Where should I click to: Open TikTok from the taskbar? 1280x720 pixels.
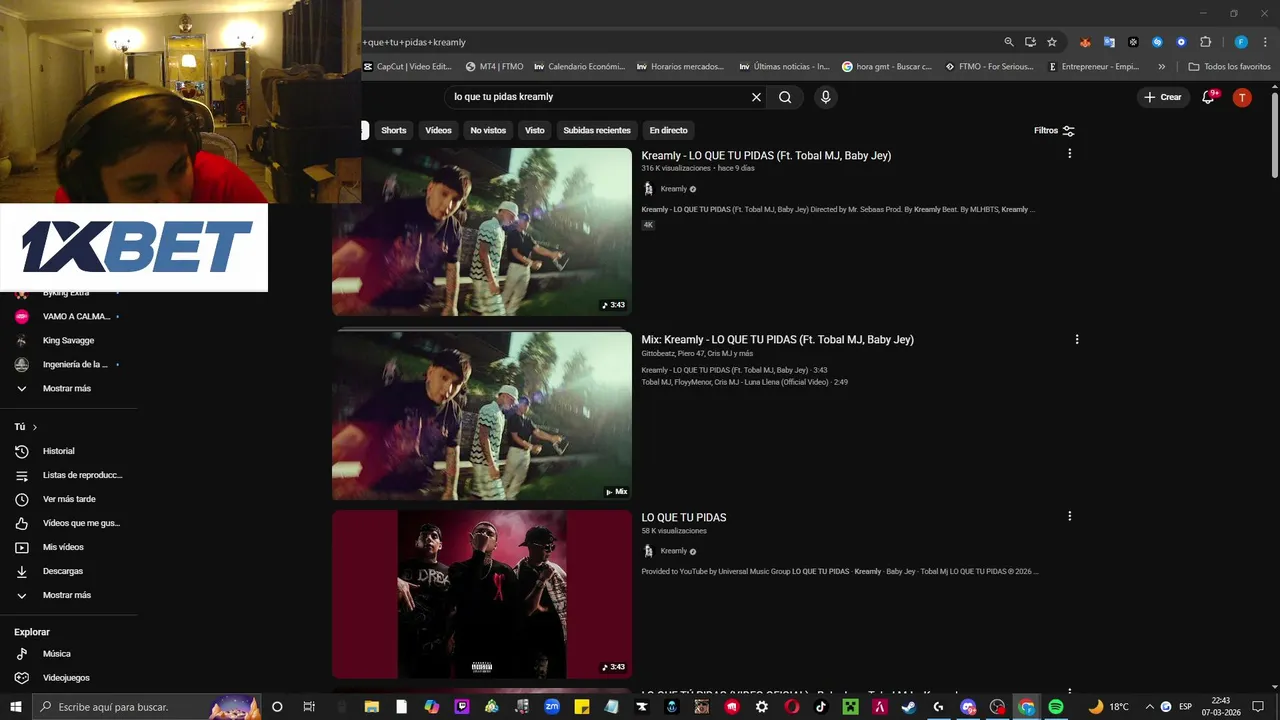point(821,707)
